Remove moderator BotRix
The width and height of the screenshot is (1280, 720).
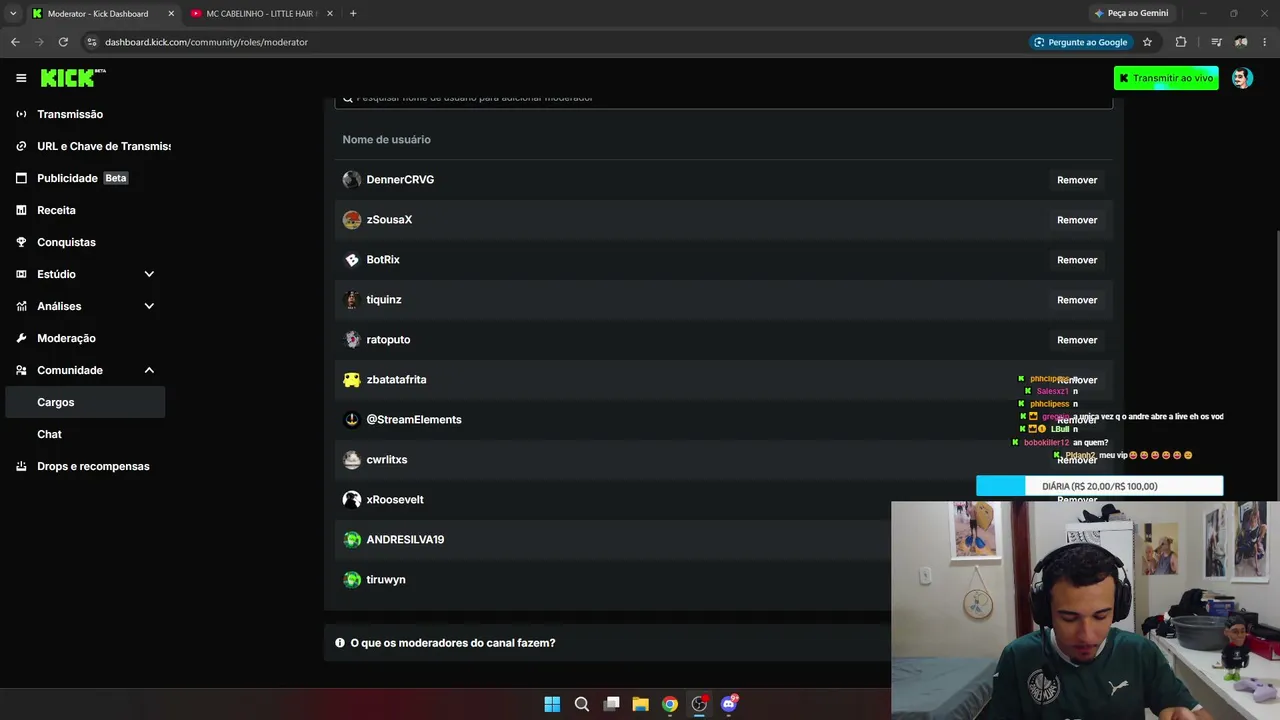pyautogui.click(x=1077, y=260)
